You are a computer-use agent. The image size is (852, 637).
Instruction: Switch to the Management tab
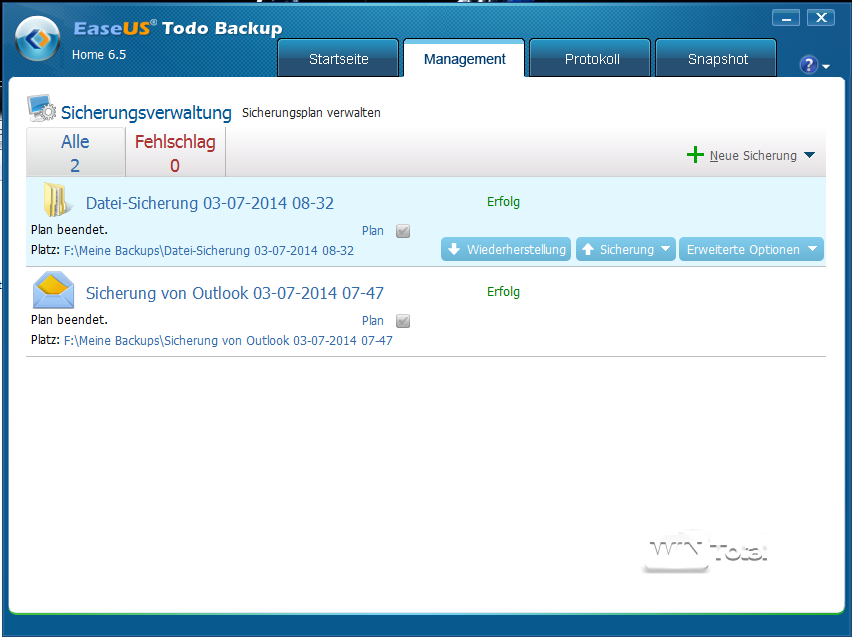(x=464, y=58)
